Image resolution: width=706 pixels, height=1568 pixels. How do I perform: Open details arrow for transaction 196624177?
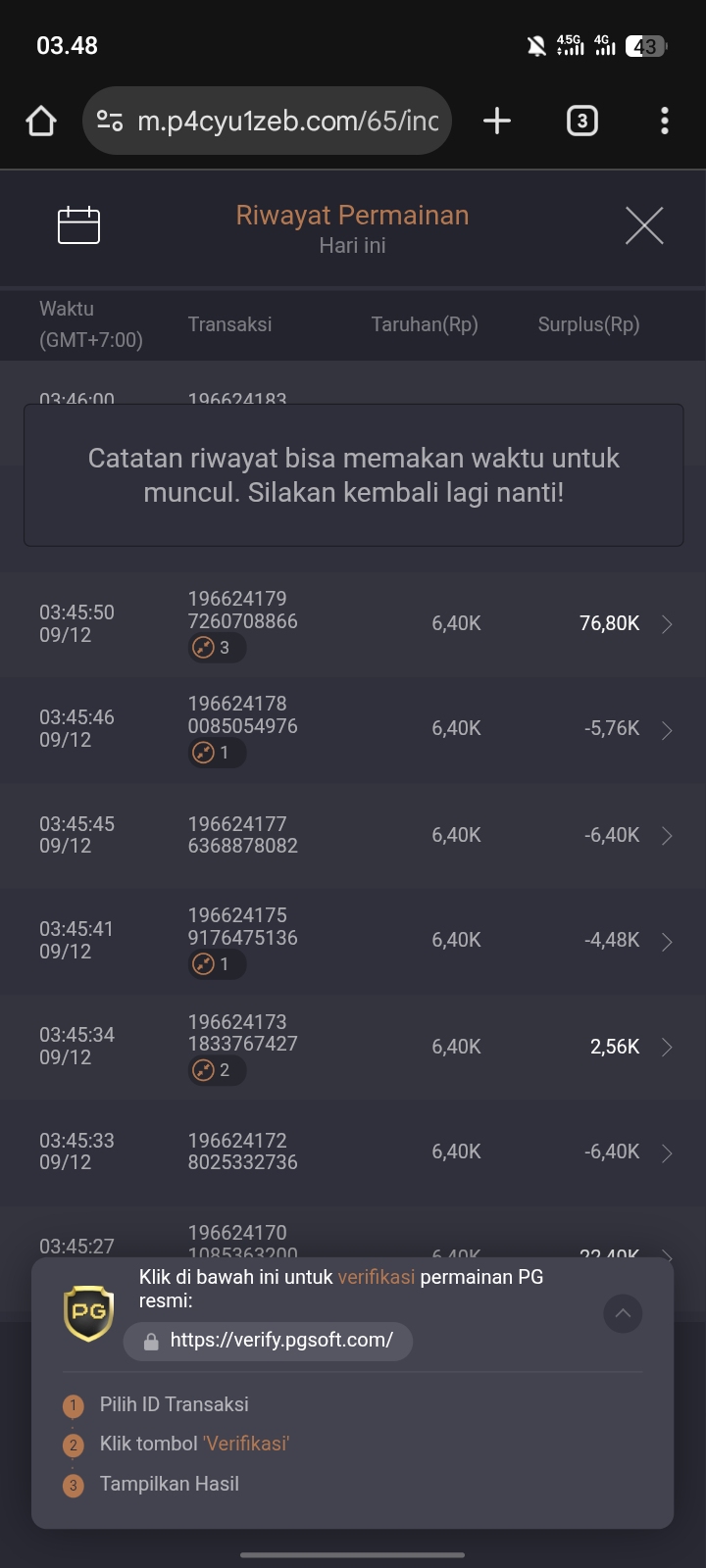(667, 836)
